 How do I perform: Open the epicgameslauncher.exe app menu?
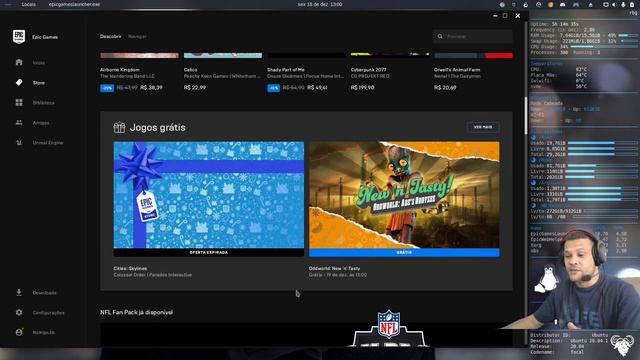click(74, 4)
